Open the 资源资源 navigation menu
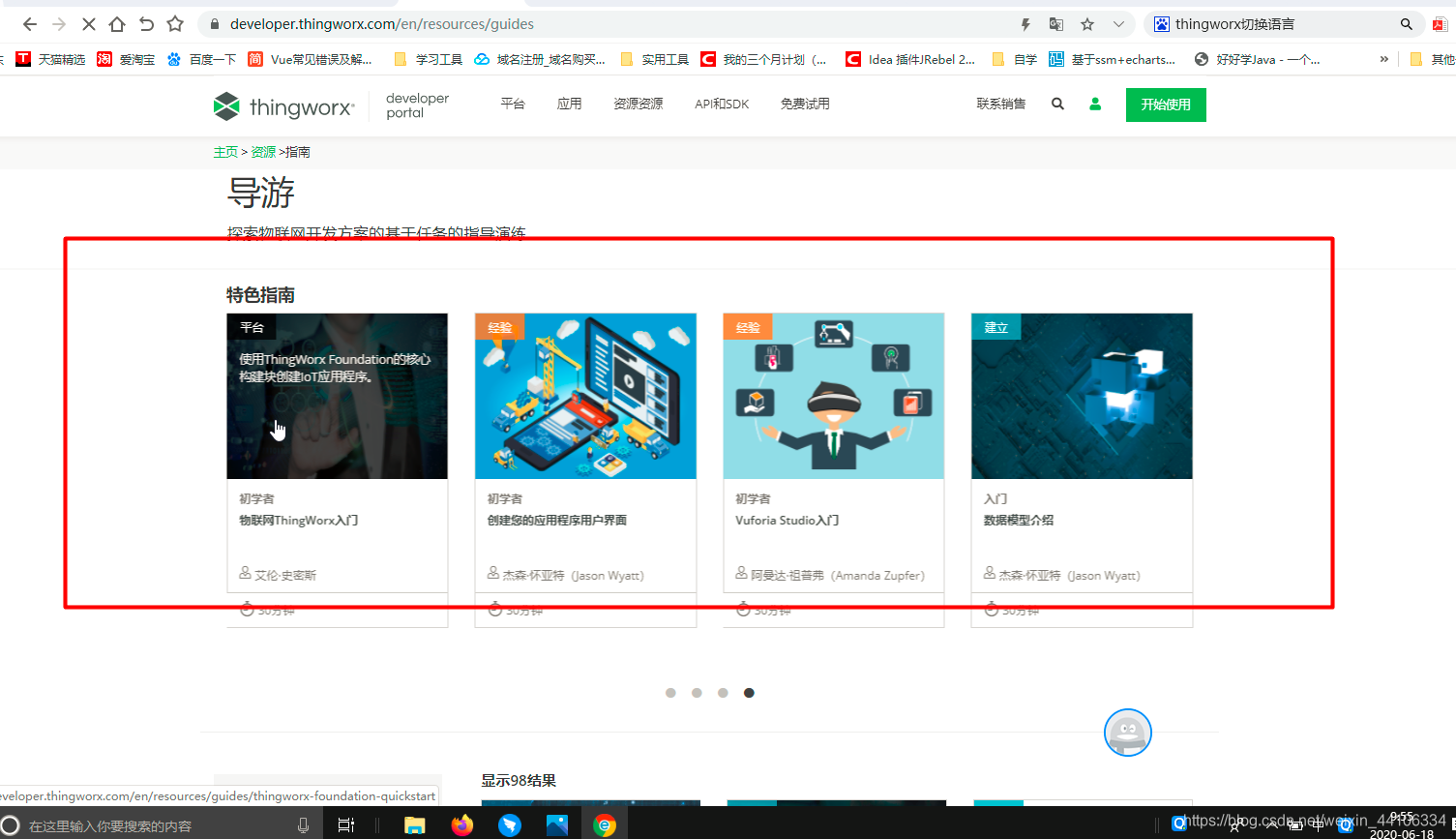 (x=639, y=104)
